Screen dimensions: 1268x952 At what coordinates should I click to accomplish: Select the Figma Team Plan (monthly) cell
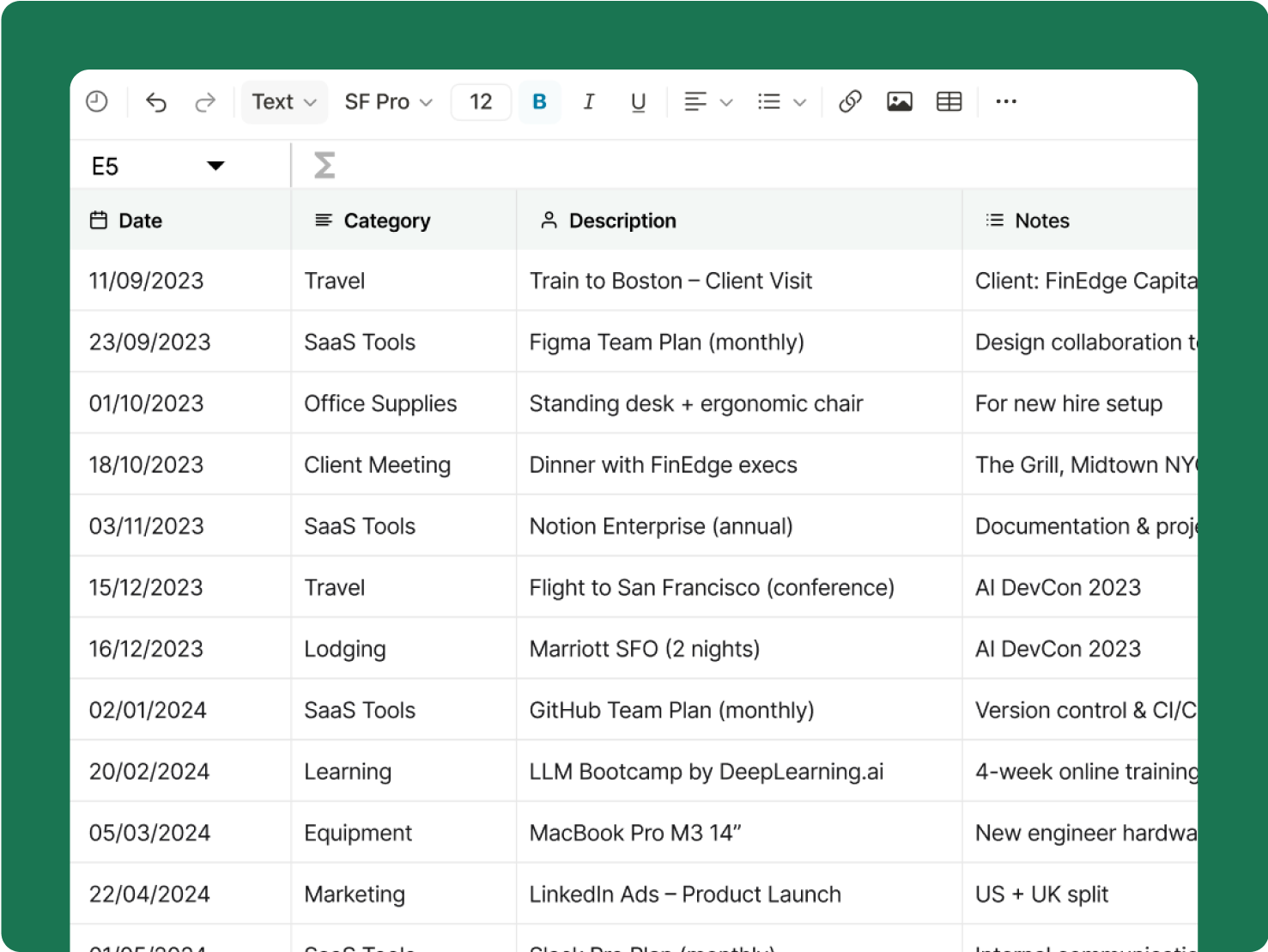739,342
